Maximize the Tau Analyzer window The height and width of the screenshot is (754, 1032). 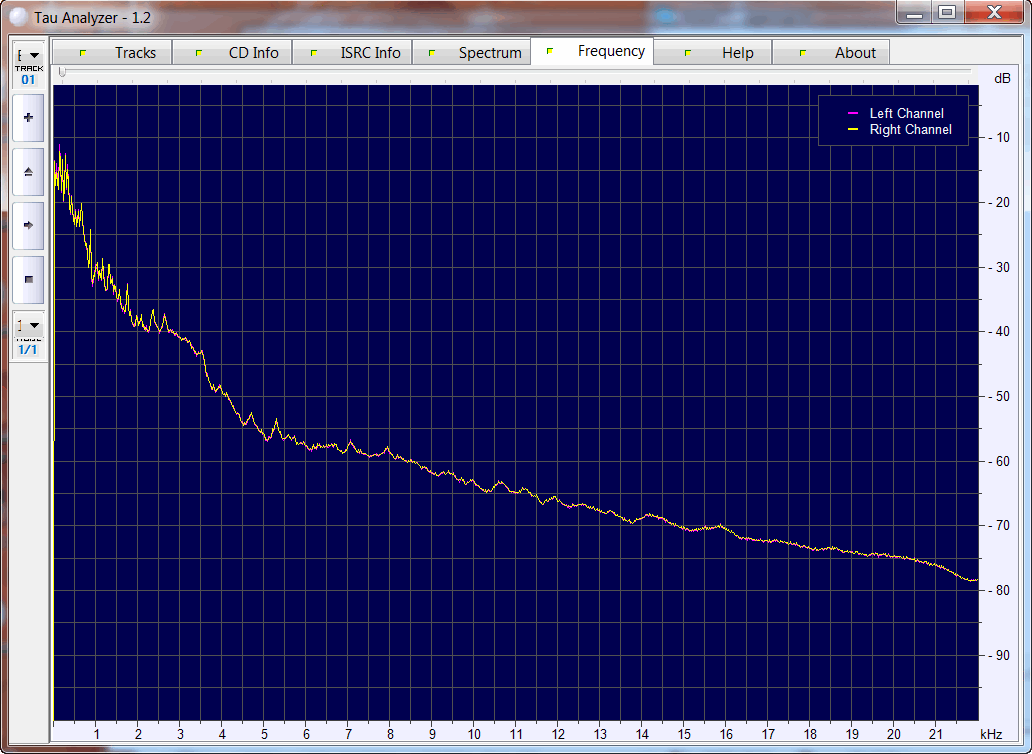click(946, 12)
